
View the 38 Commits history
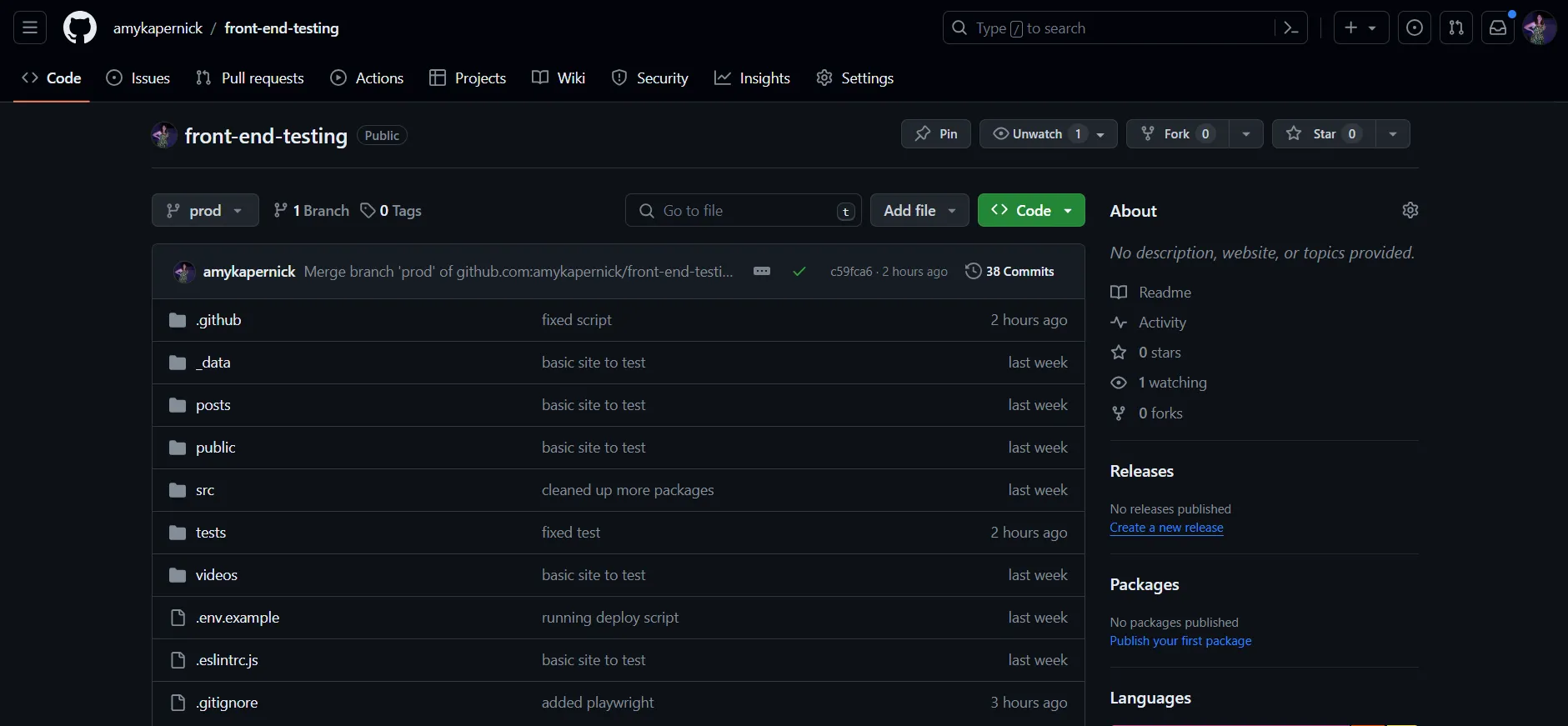pos(1009,272)
